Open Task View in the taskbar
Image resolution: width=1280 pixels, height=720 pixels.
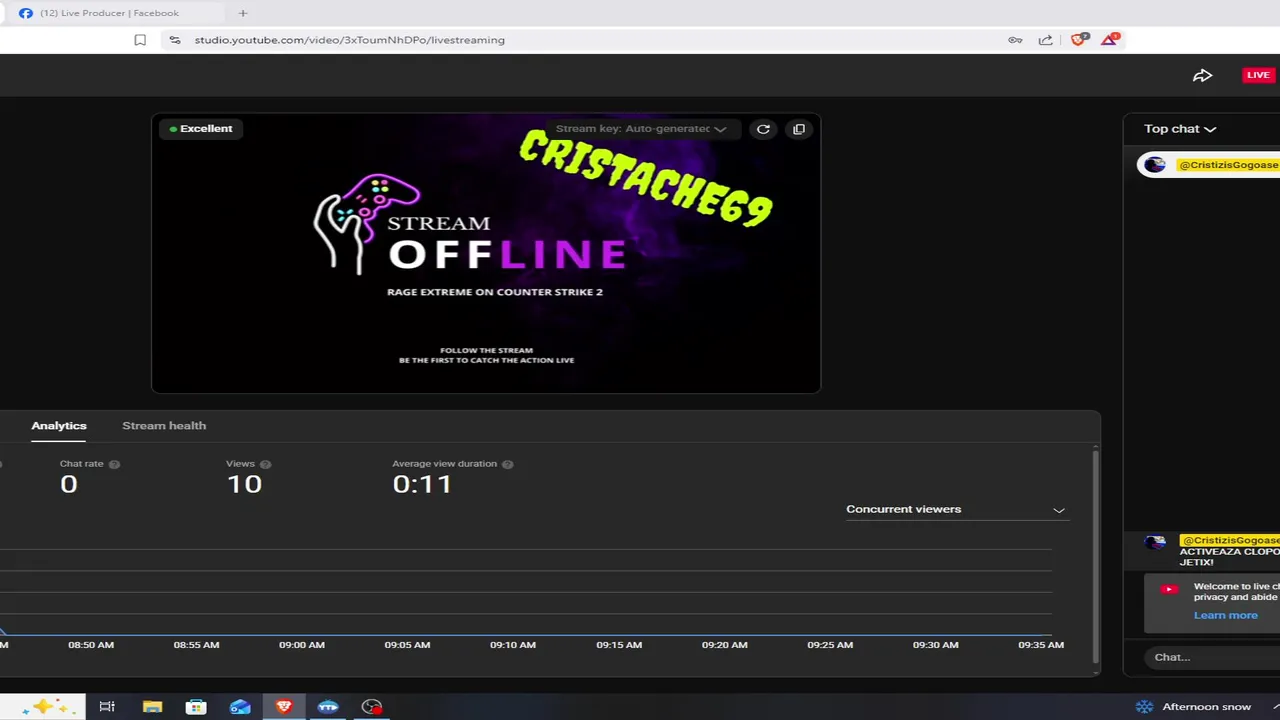[x=107, y=707]
